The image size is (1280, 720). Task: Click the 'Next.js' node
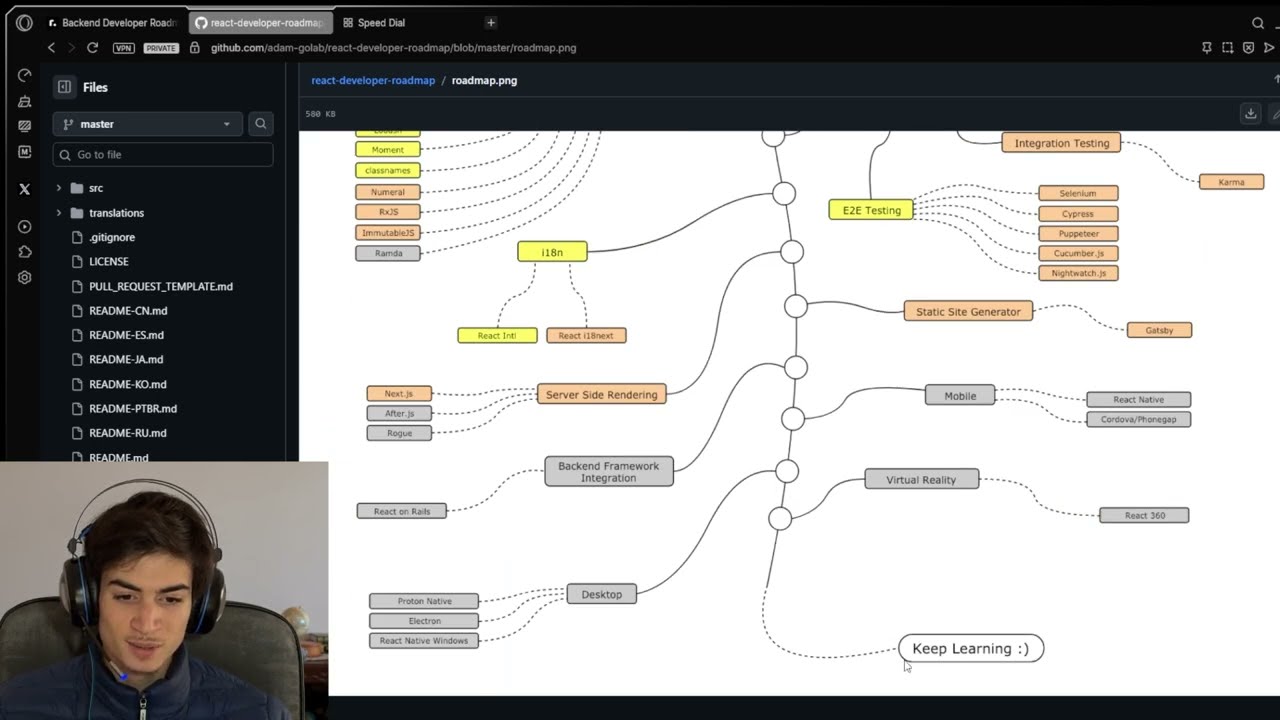399,393
